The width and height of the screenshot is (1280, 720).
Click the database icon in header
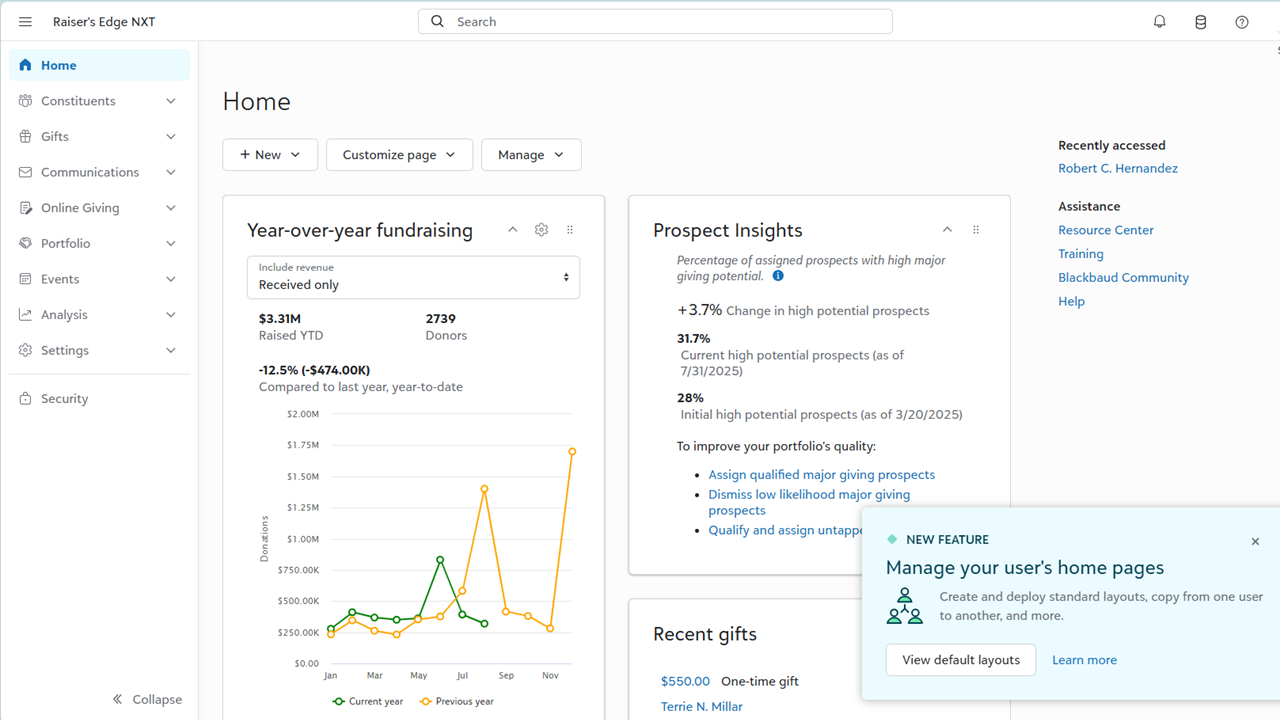coord(1200,22)
